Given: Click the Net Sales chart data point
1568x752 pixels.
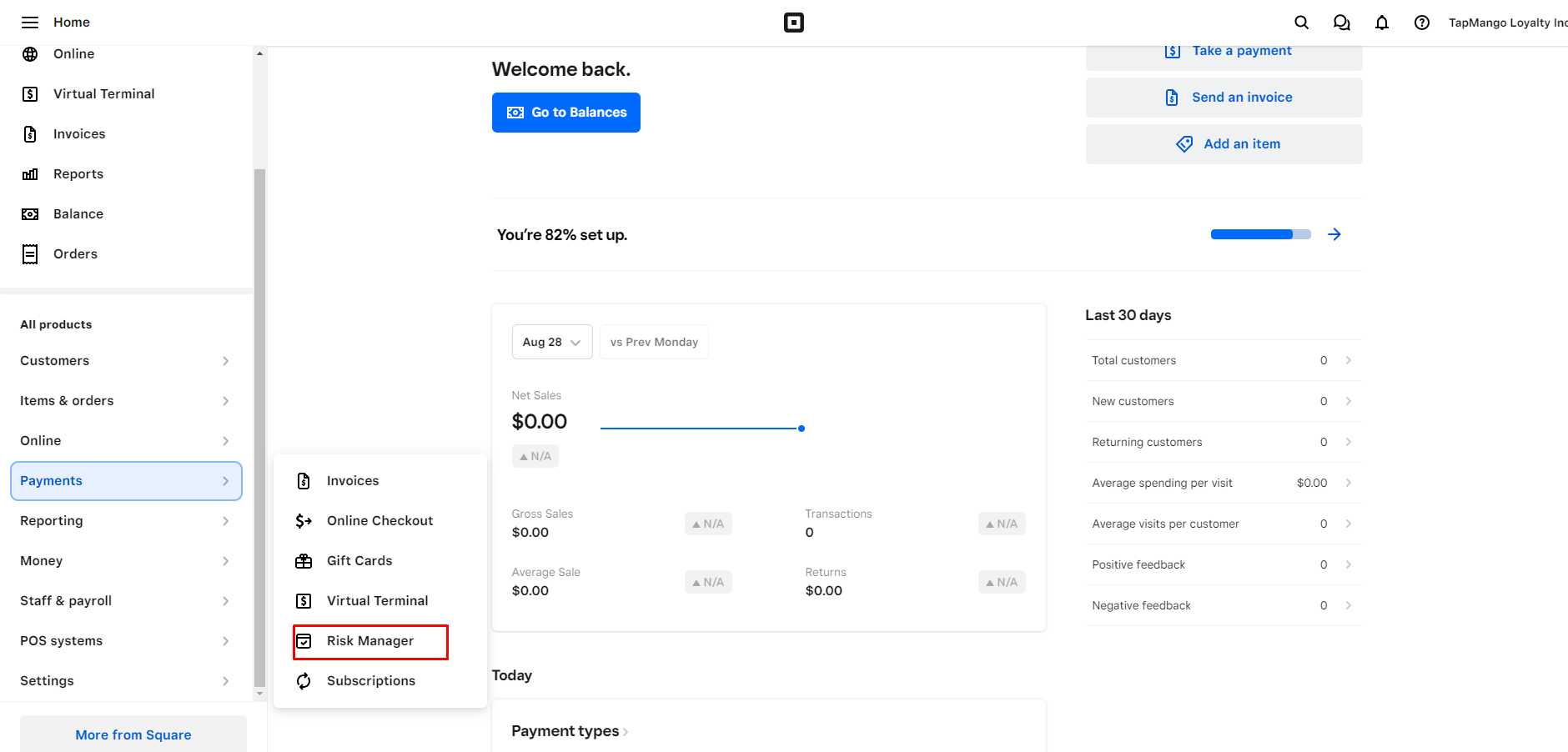Looking at the screenshot, I should point(802,429).
